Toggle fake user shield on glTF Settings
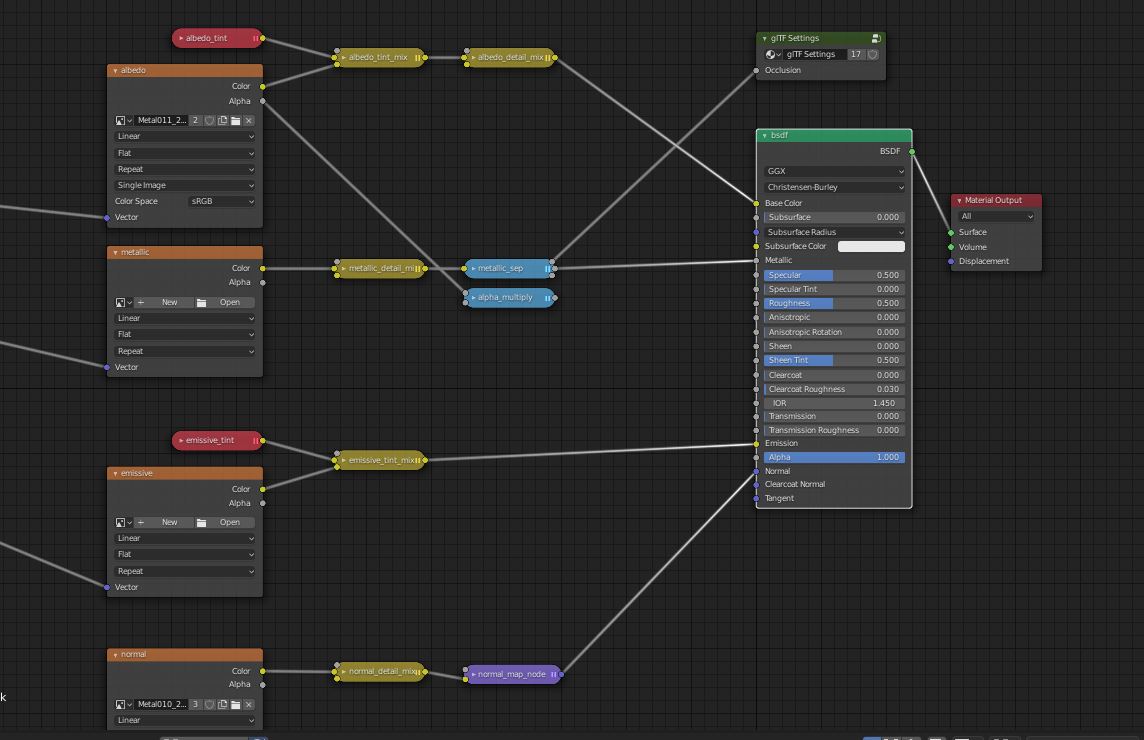 tap(872, 54)
